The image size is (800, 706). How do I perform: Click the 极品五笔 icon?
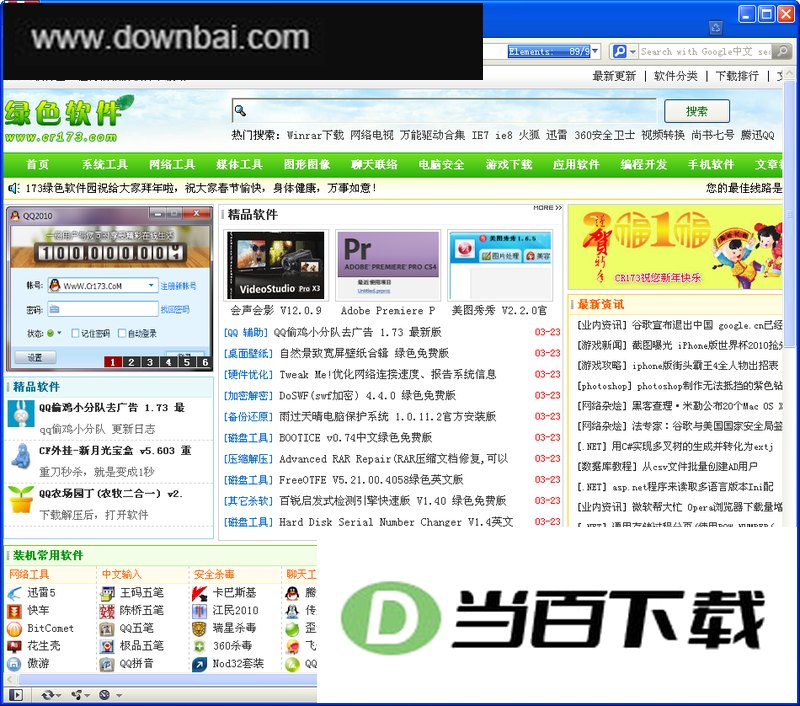107,647
